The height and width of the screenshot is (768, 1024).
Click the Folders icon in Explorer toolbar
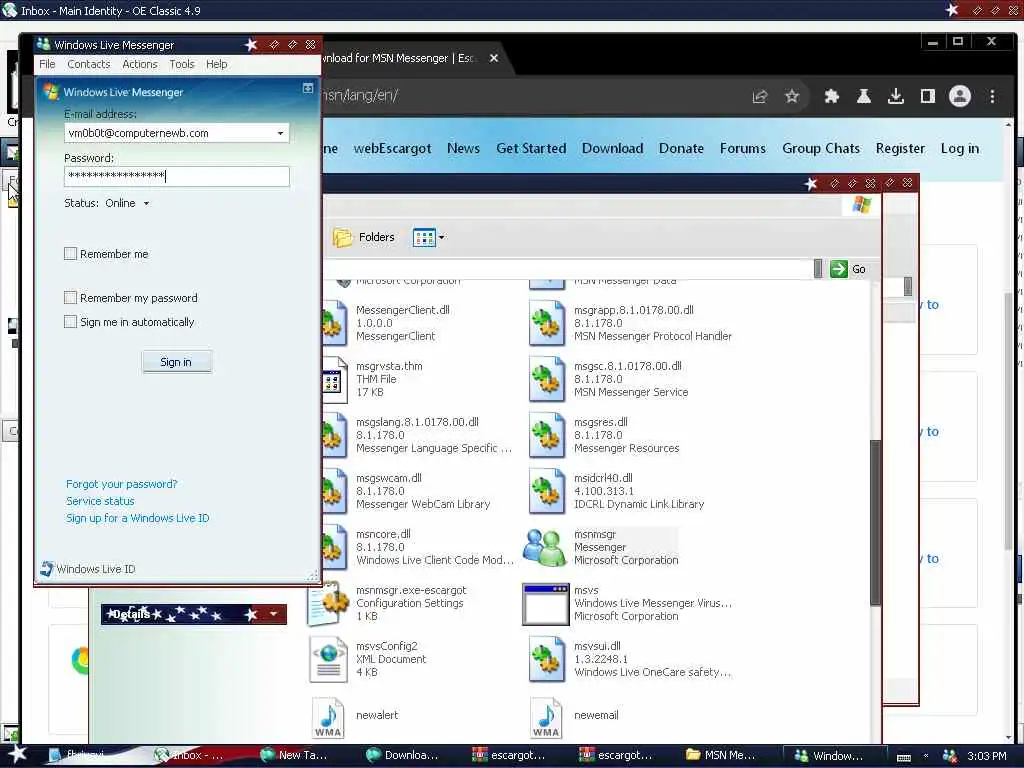[x=342, y=237]
